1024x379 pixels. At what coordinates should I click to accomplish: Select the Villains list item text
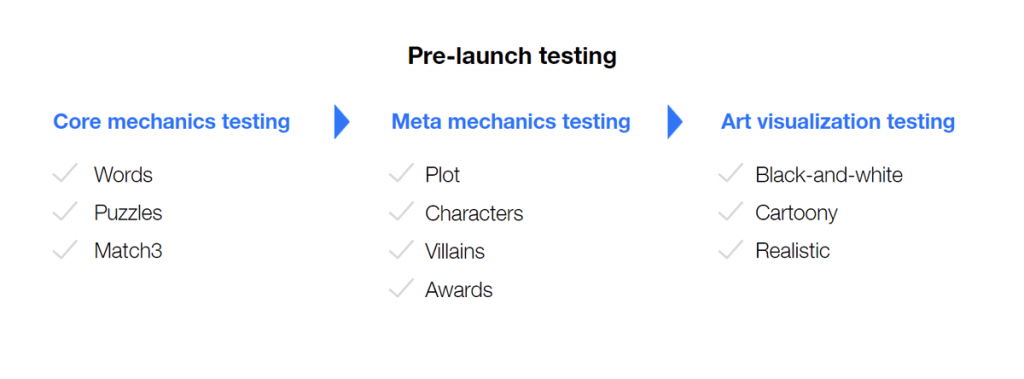[x=455, y=251]
